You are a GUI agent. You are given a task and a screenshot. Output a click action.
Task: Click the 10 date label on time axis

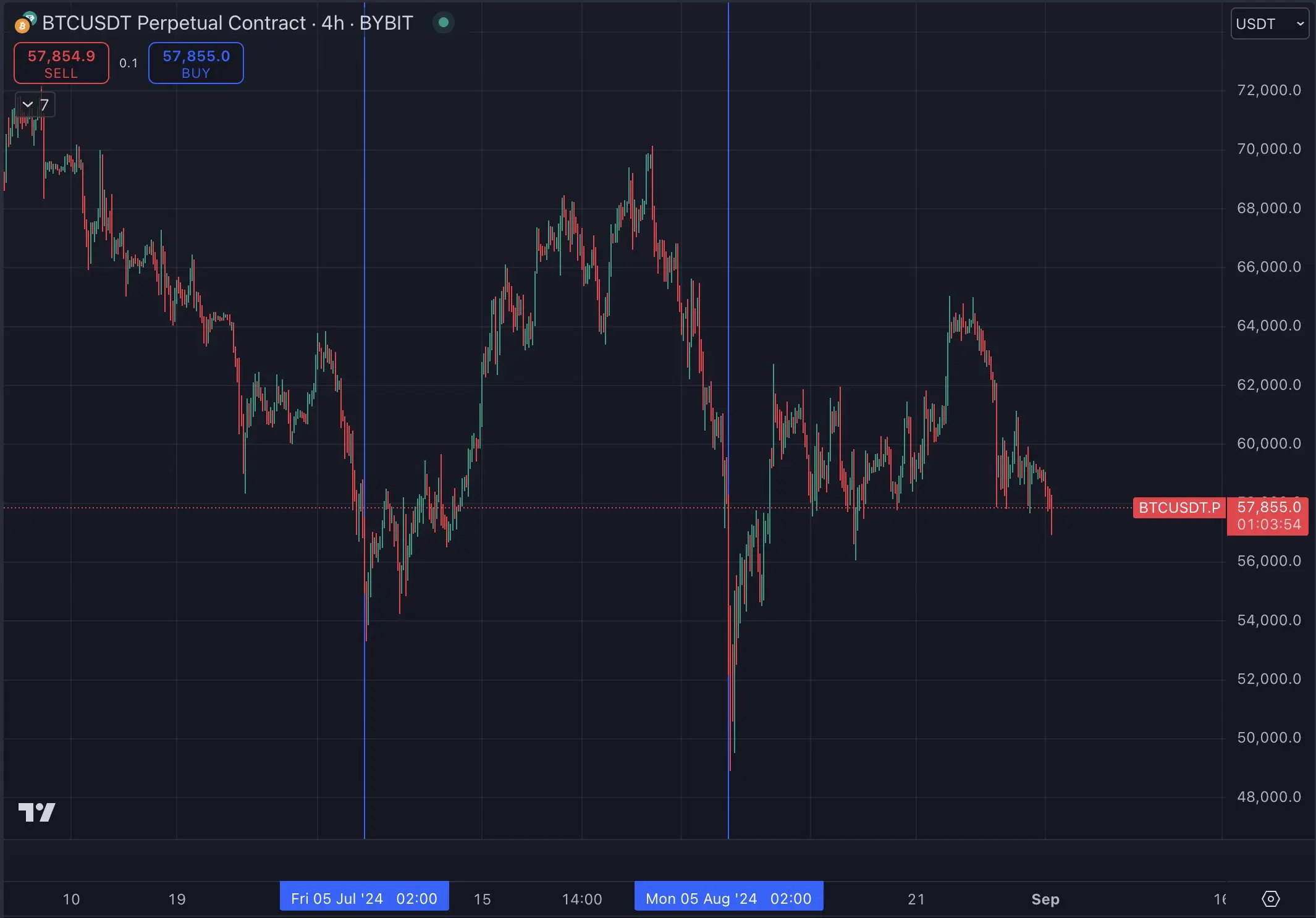click(71, 899)
